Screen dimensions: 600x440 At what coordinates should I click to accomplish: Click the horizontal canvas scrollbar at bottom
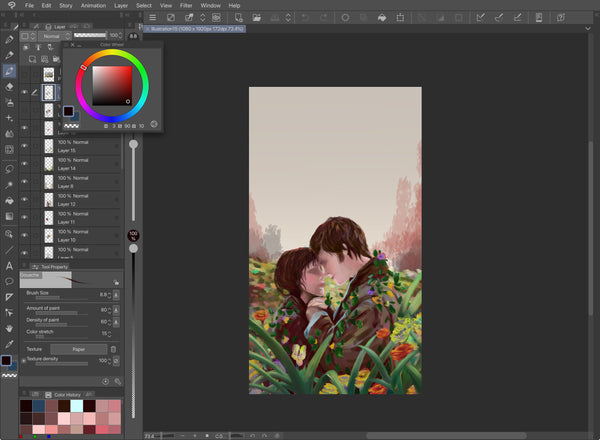coord(446,435)
